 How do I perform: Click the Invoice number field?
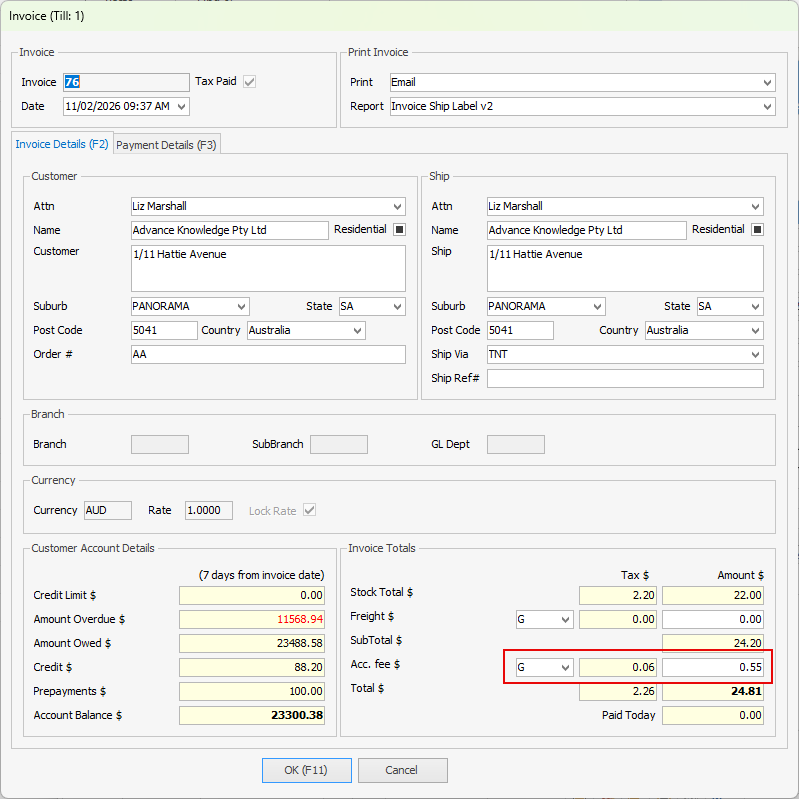coord(126,82)
